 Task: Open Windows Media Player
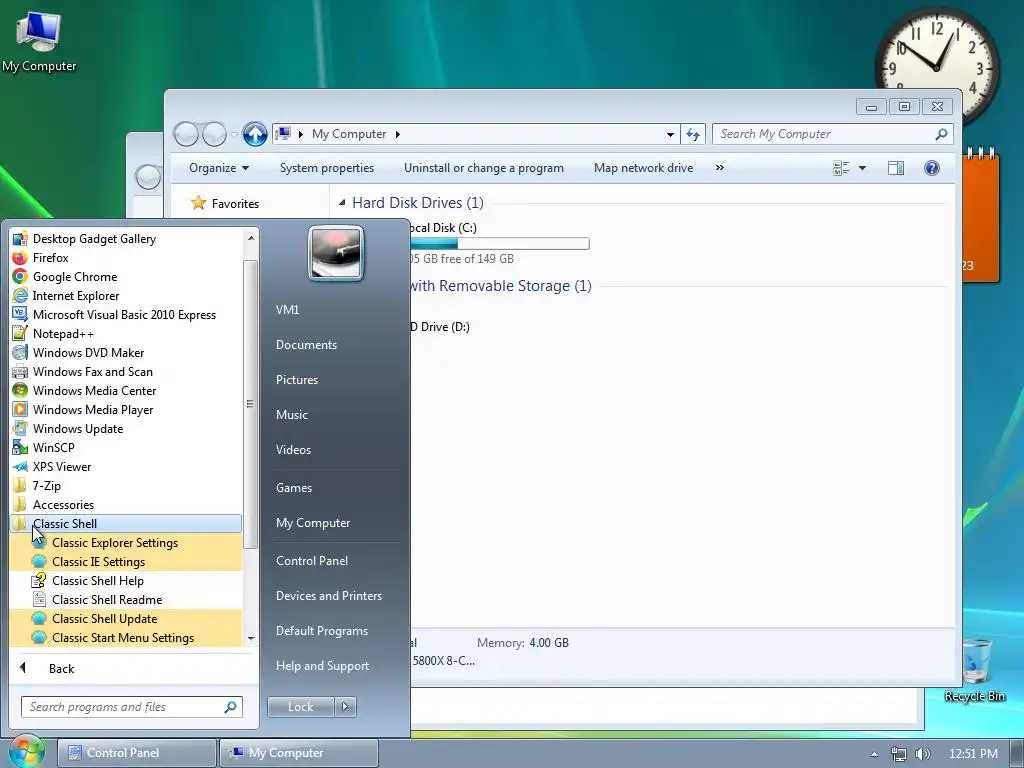125,409
